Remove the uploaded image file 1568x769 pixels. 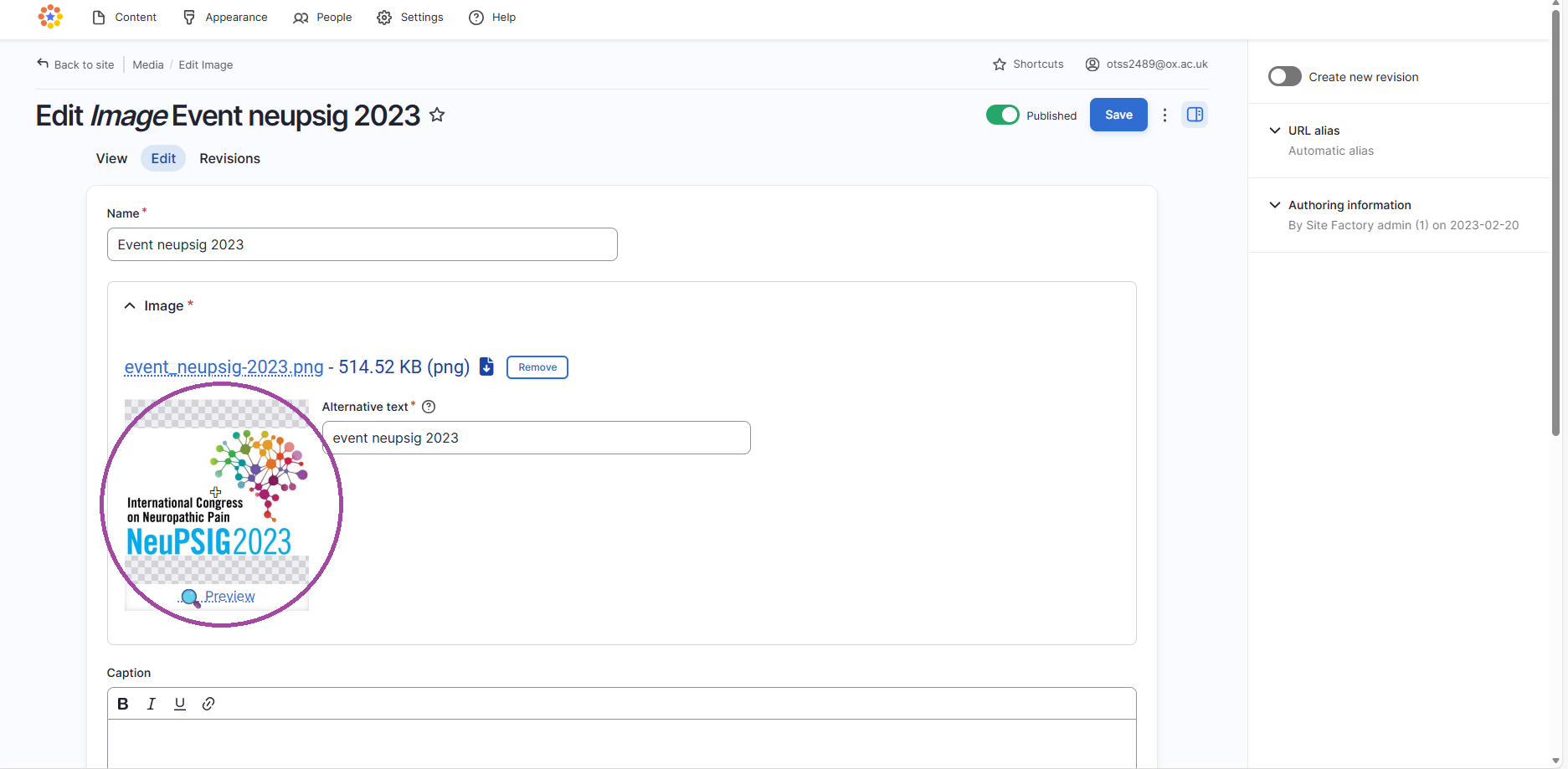537,367
